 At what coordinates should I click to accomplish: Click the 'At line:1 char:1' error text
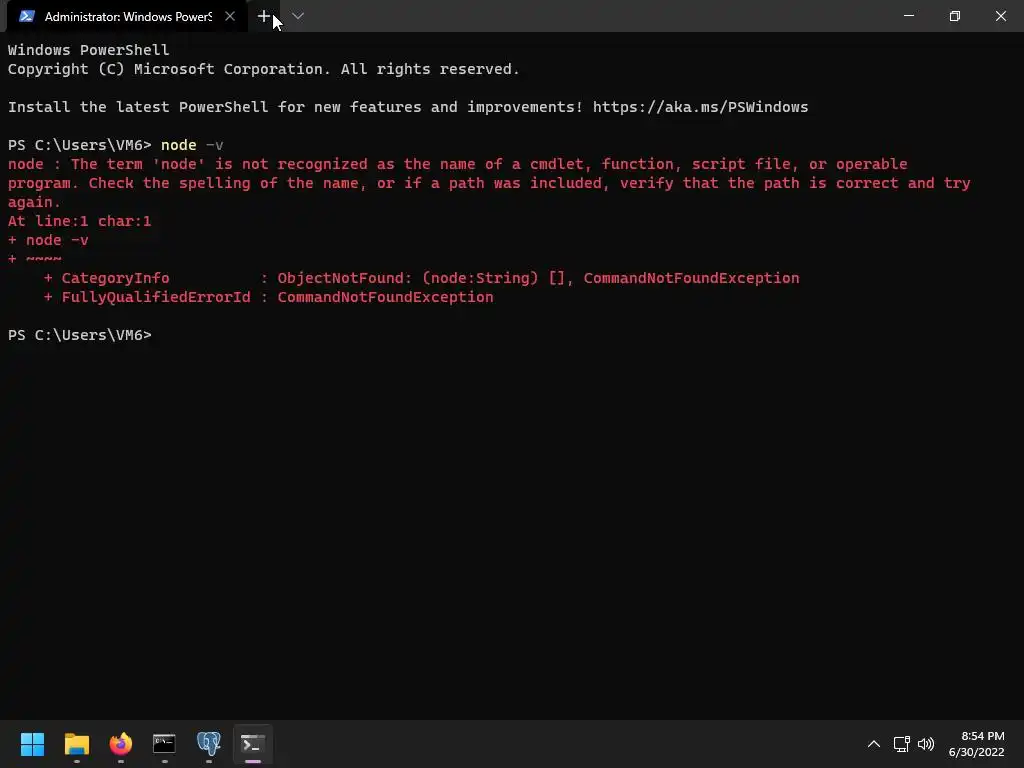point(80,221)
